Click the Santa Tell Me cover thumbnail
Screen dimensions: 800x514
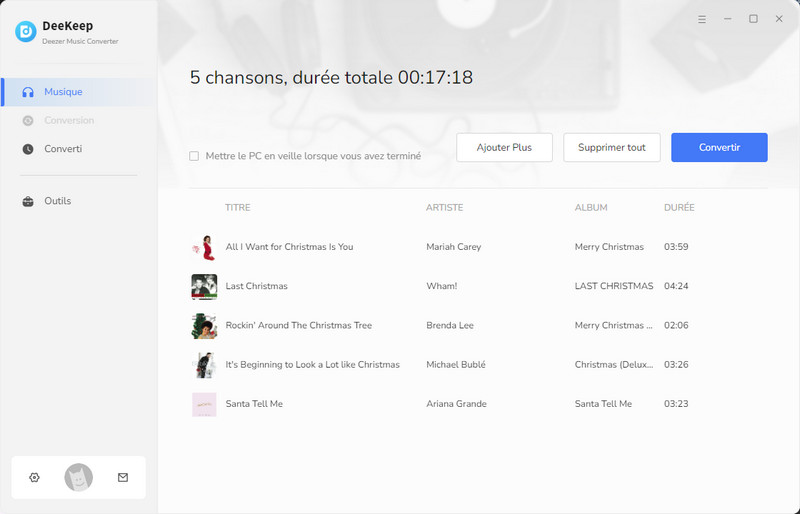coord(204,404)
